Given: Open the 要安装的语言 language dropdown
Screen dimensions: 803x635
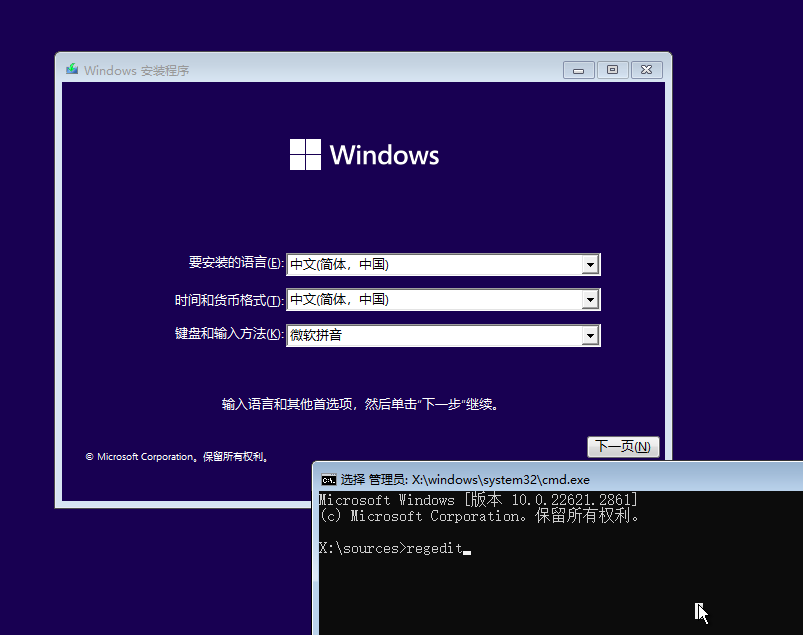Looking at the screenshot, I should [x=591, y=263].
